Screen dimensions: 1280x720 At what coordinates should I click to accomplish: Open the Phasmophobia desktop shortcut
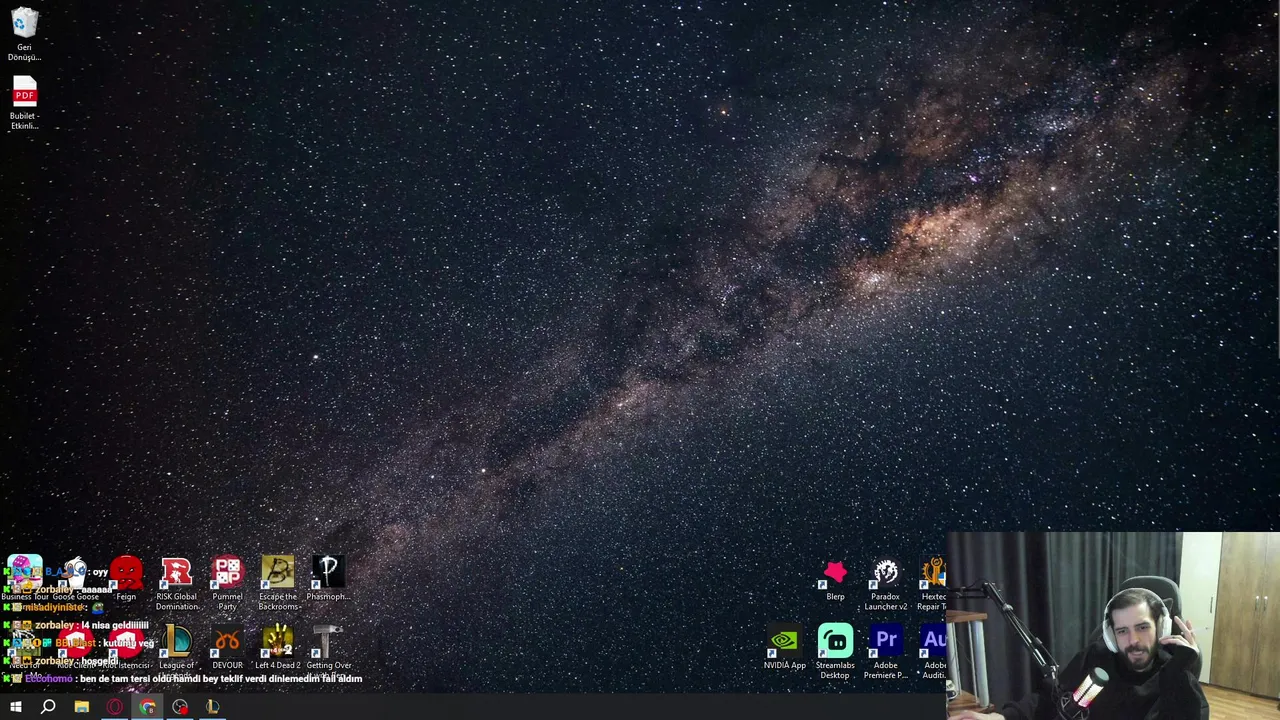(328, 578)
